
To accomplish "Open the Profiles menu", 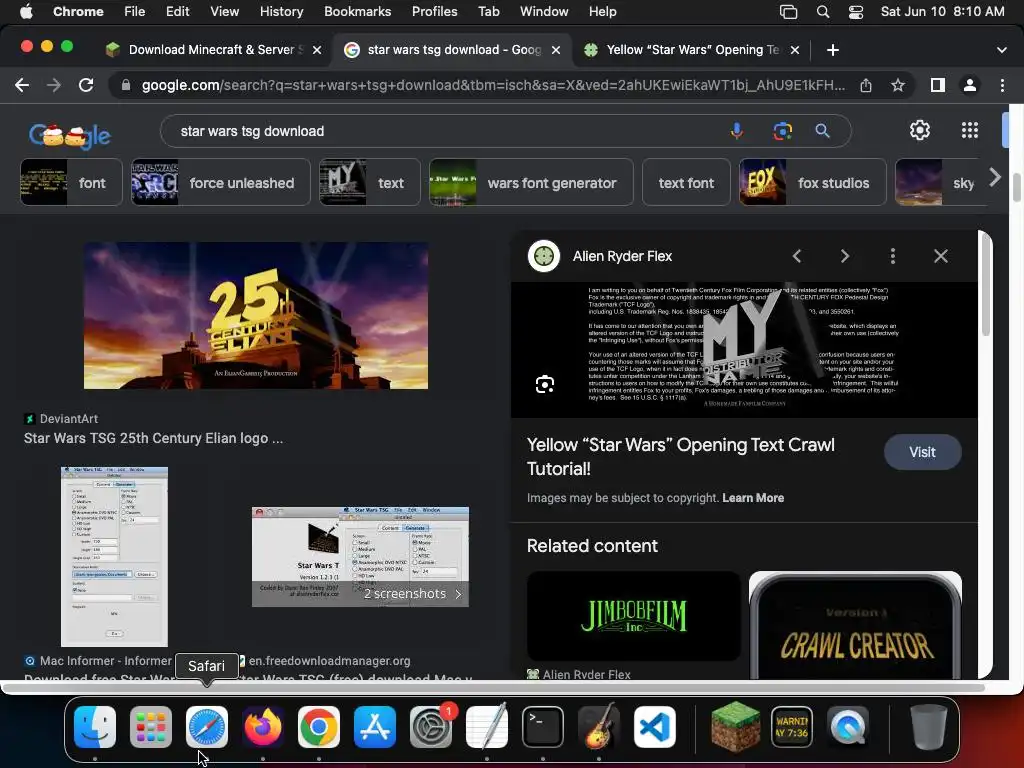I will coord(434,12).
